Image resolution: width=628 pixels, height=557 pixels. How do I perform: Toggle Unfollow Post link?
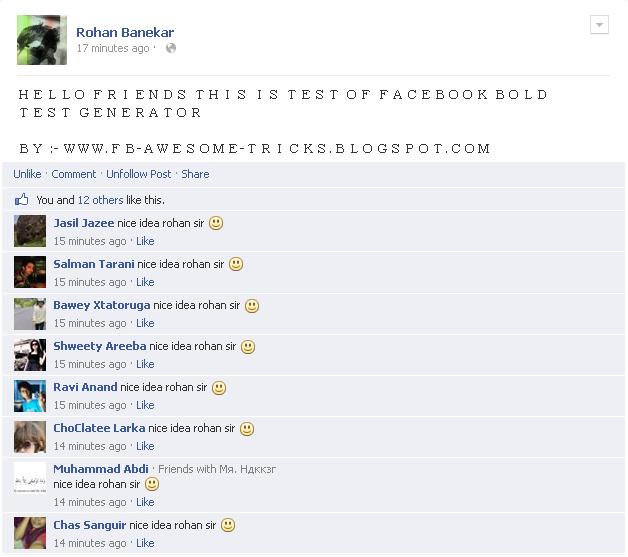pos(139,174)
